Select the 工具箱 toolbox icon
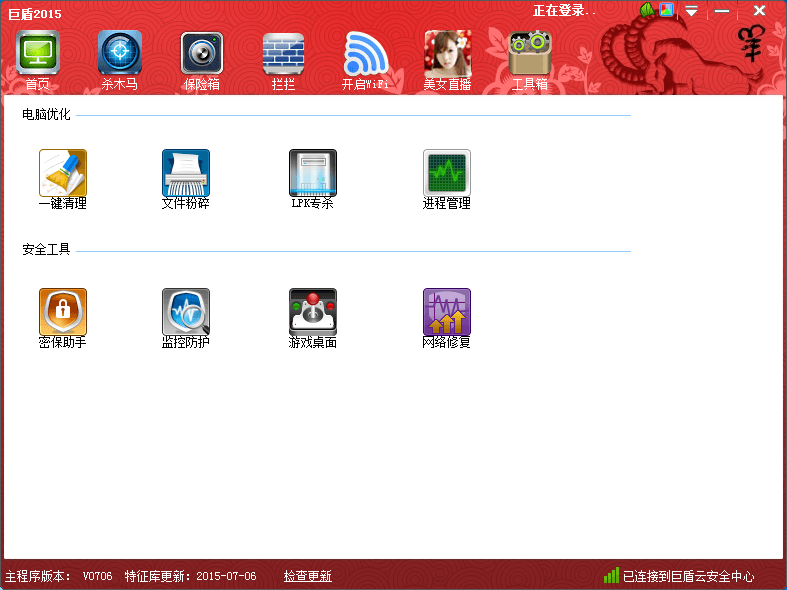787x590 pixels. (x=530, y=53)
